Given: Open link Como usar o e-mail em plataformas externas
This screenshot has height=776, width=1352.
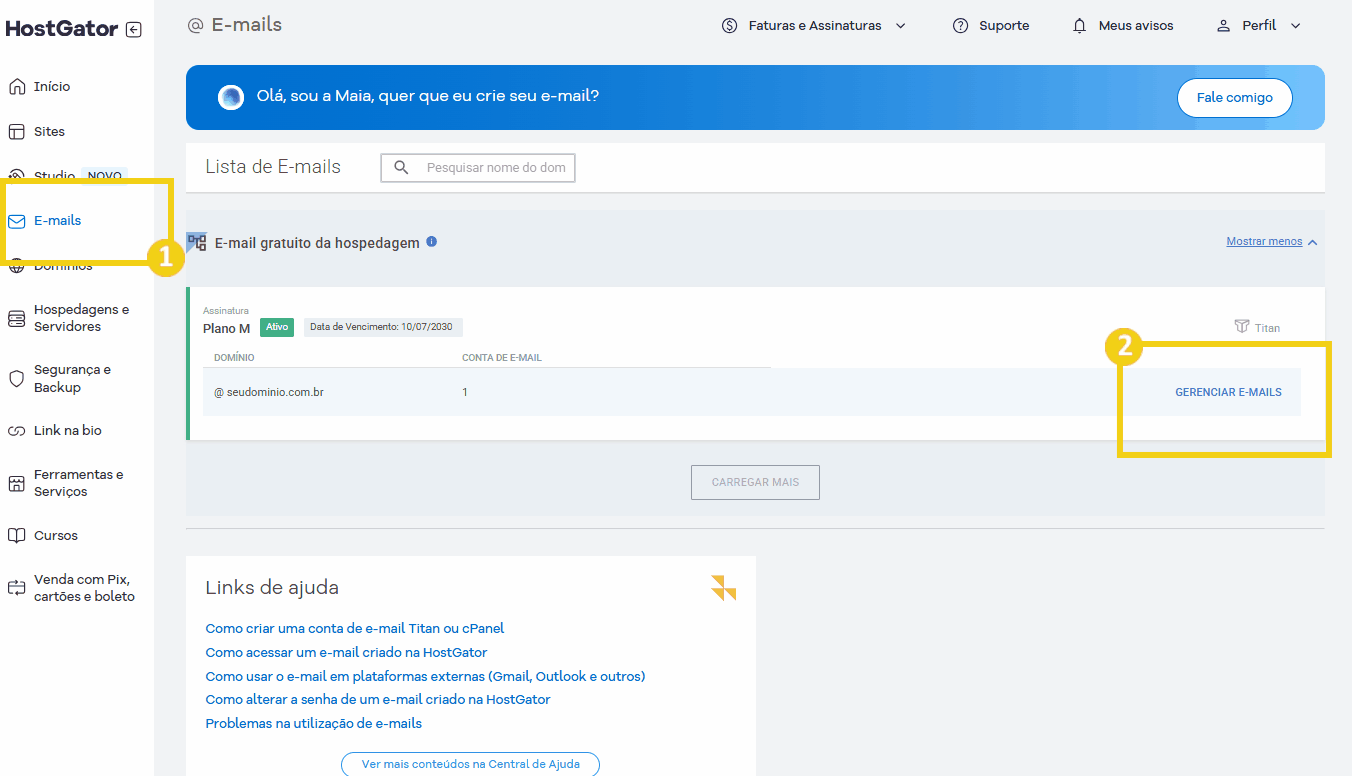Looking at the screenshot, I should [425, 676].
